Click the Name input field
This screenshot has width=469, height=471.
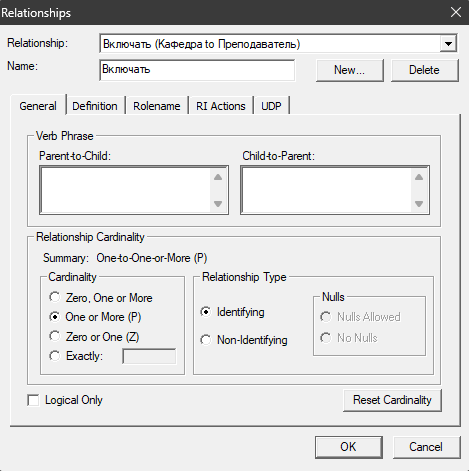point(197,70)
